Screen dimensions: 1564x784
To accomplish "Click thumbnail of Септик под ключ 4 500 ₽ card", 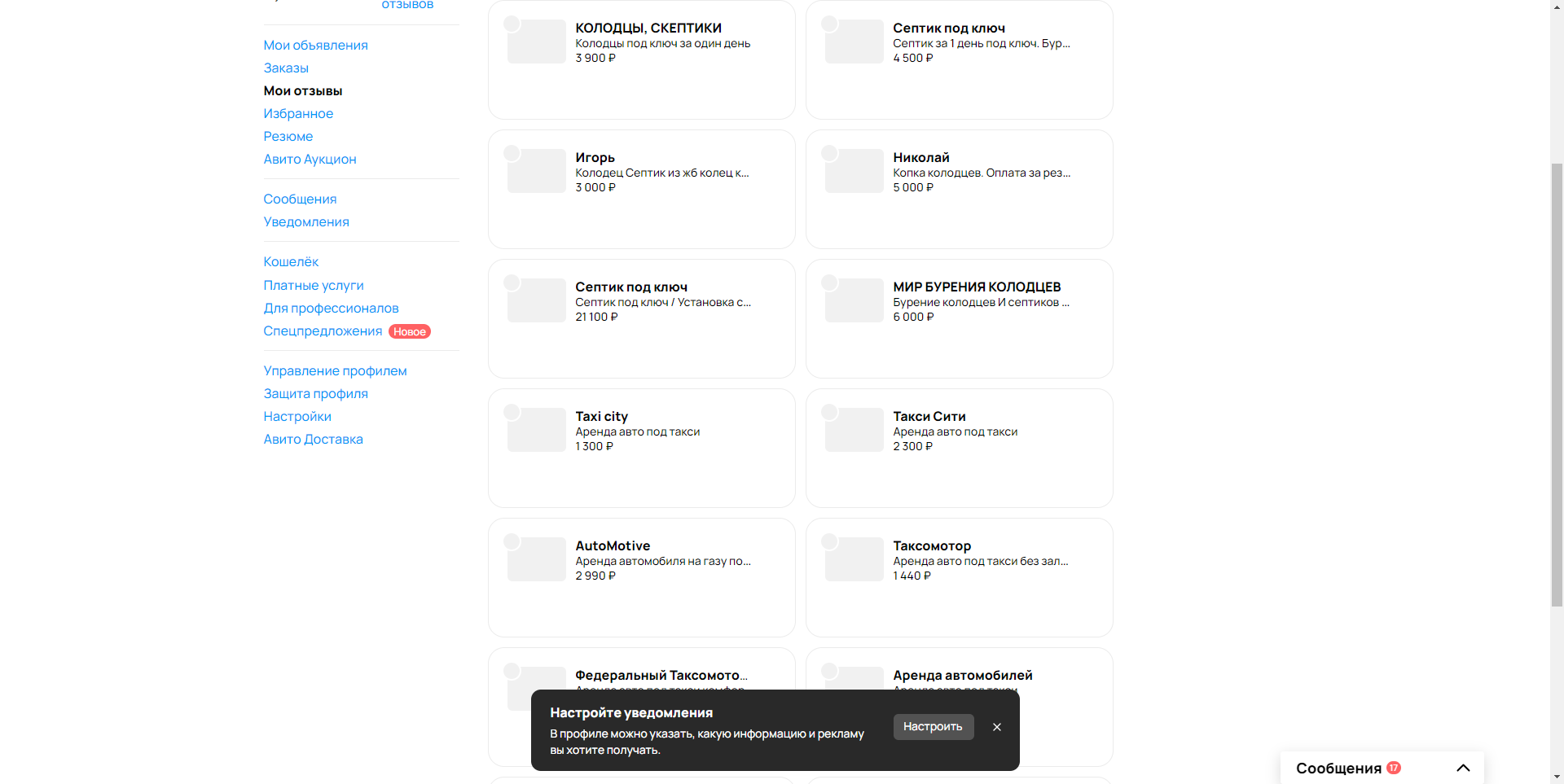I will tap(854, 42).
